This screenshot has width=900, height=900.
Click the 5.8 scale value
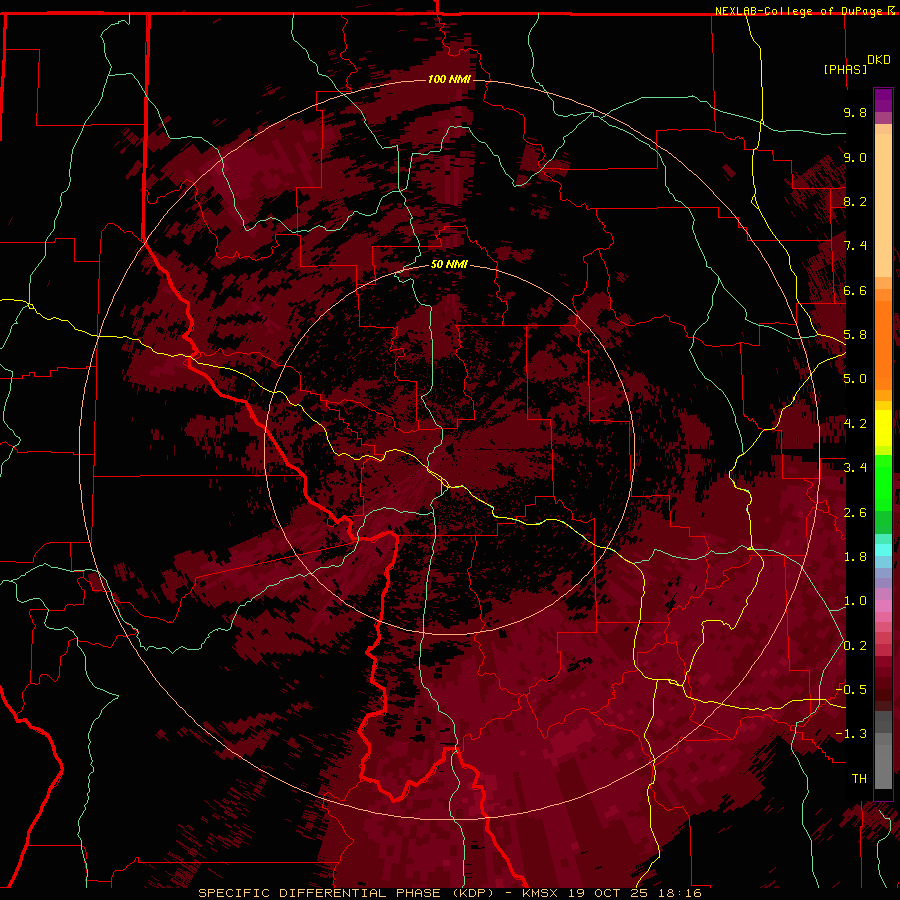coord(855,335)
